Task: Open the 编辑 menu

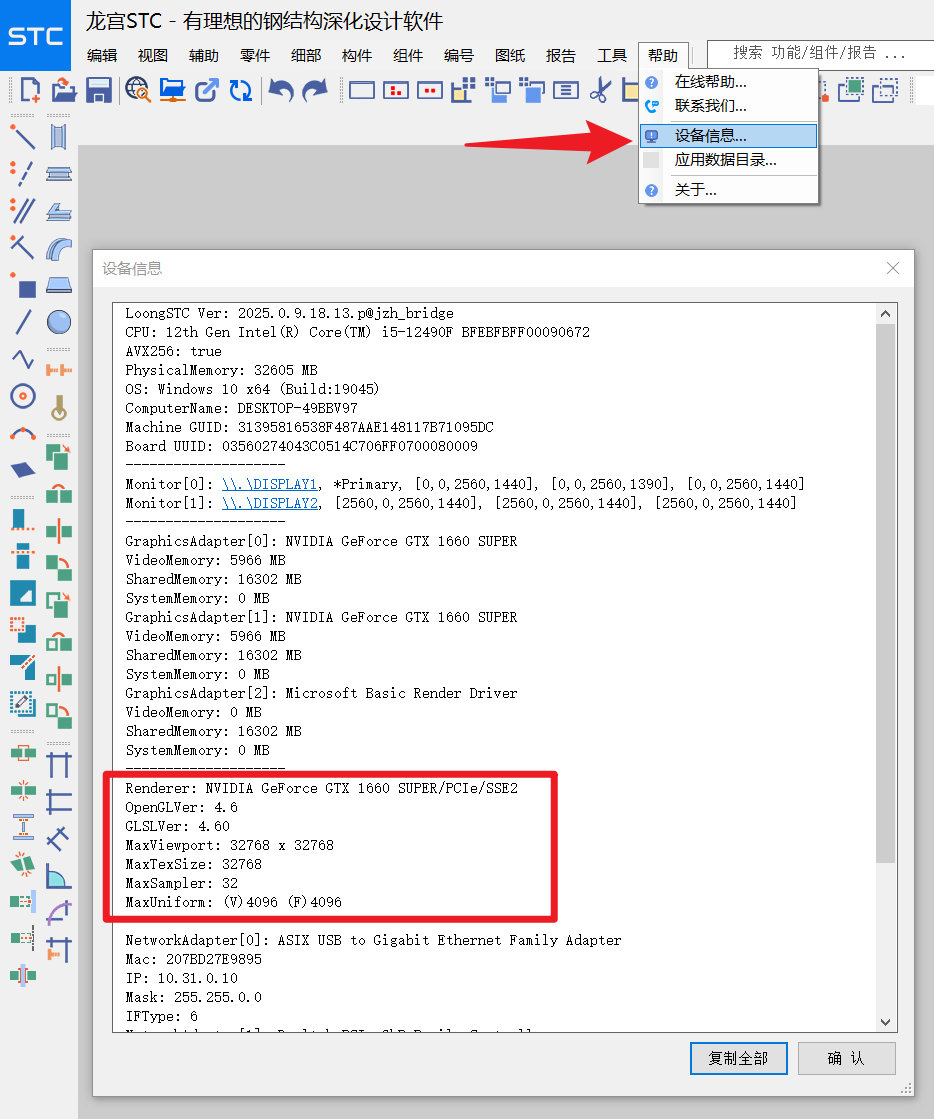Action: pos(102,56)
